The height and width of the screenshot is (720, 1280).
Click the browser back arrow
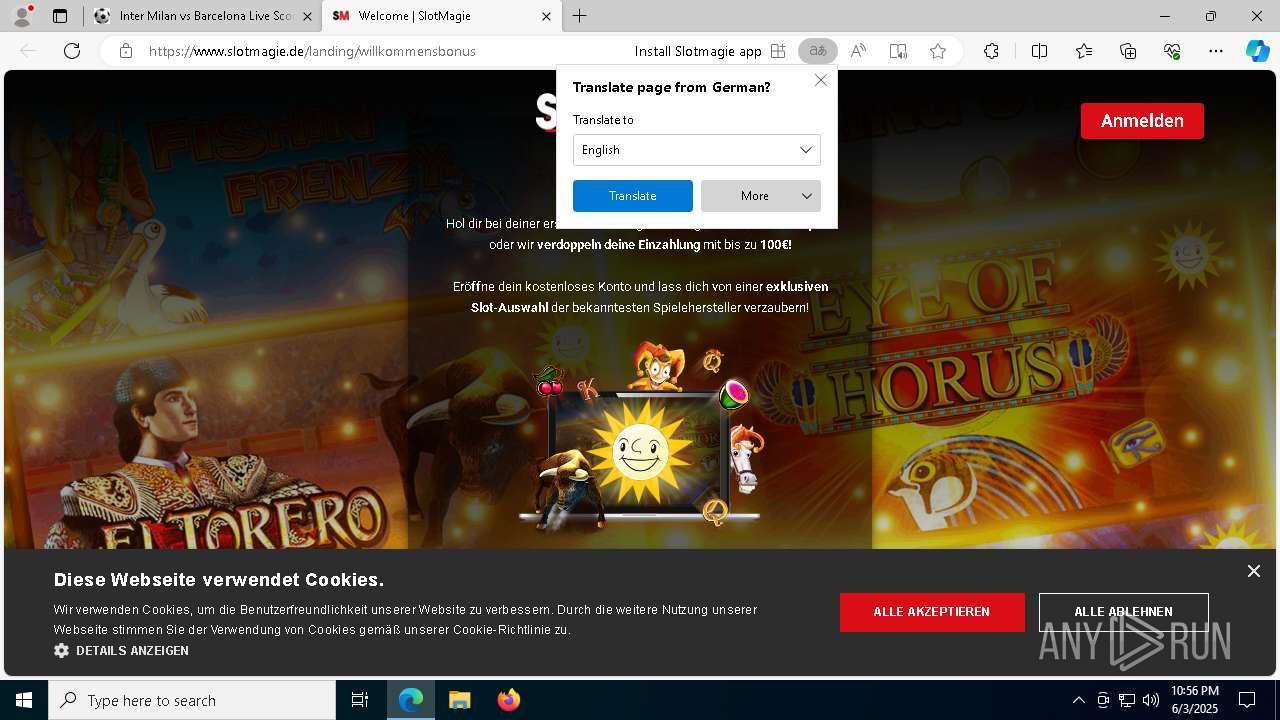click(x=28, y=51)
